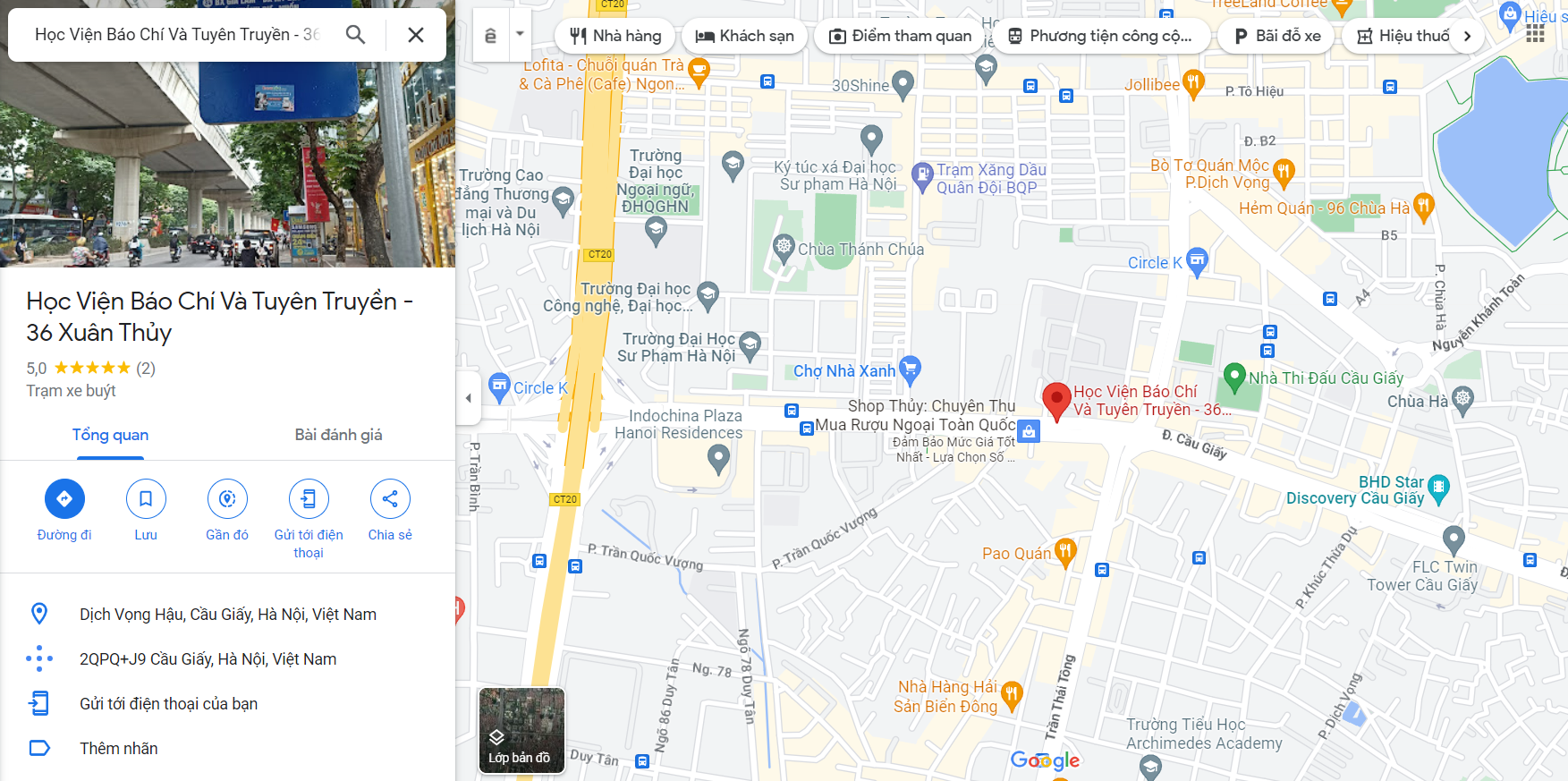1568x781 pixels.
Task: Collapse the side panel arrow
Action: (469, 398)
